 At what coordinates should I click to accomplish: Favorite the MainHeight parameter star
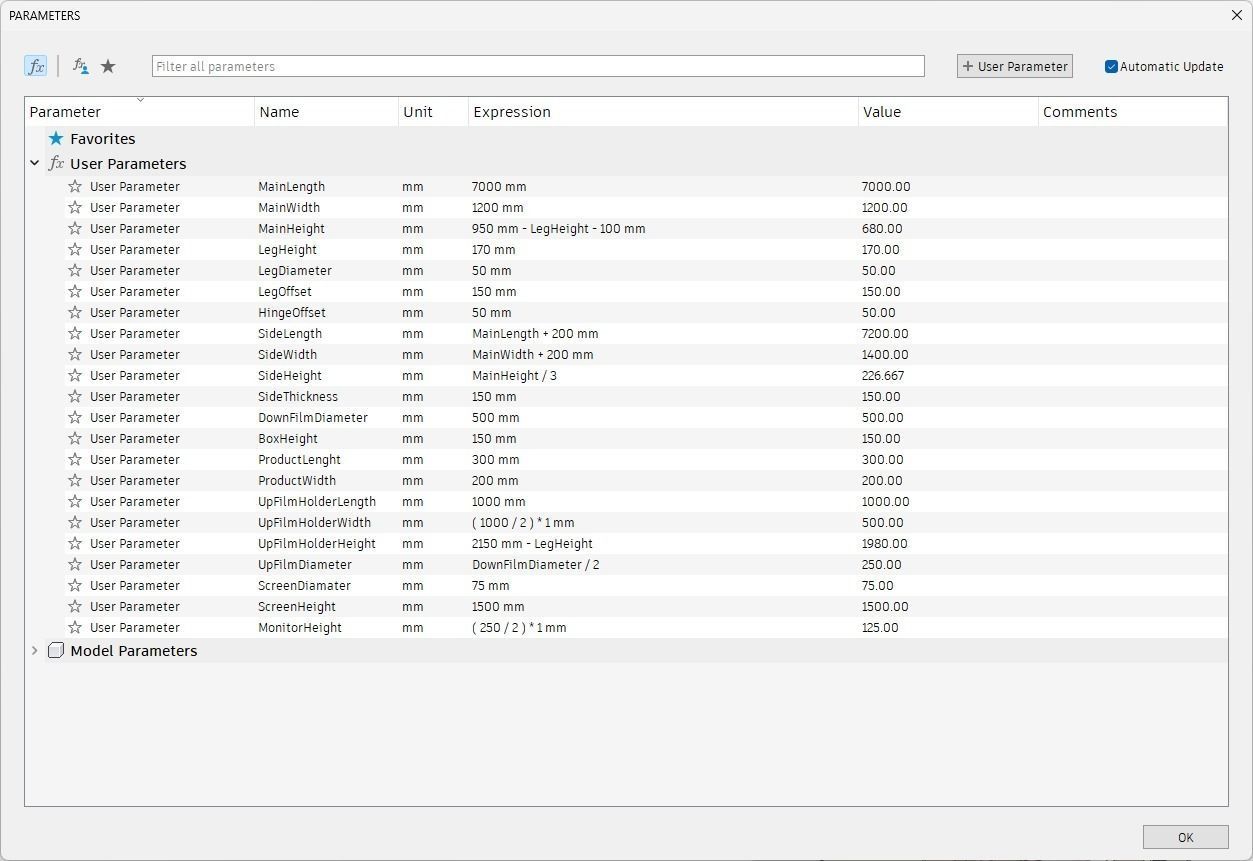75,228
